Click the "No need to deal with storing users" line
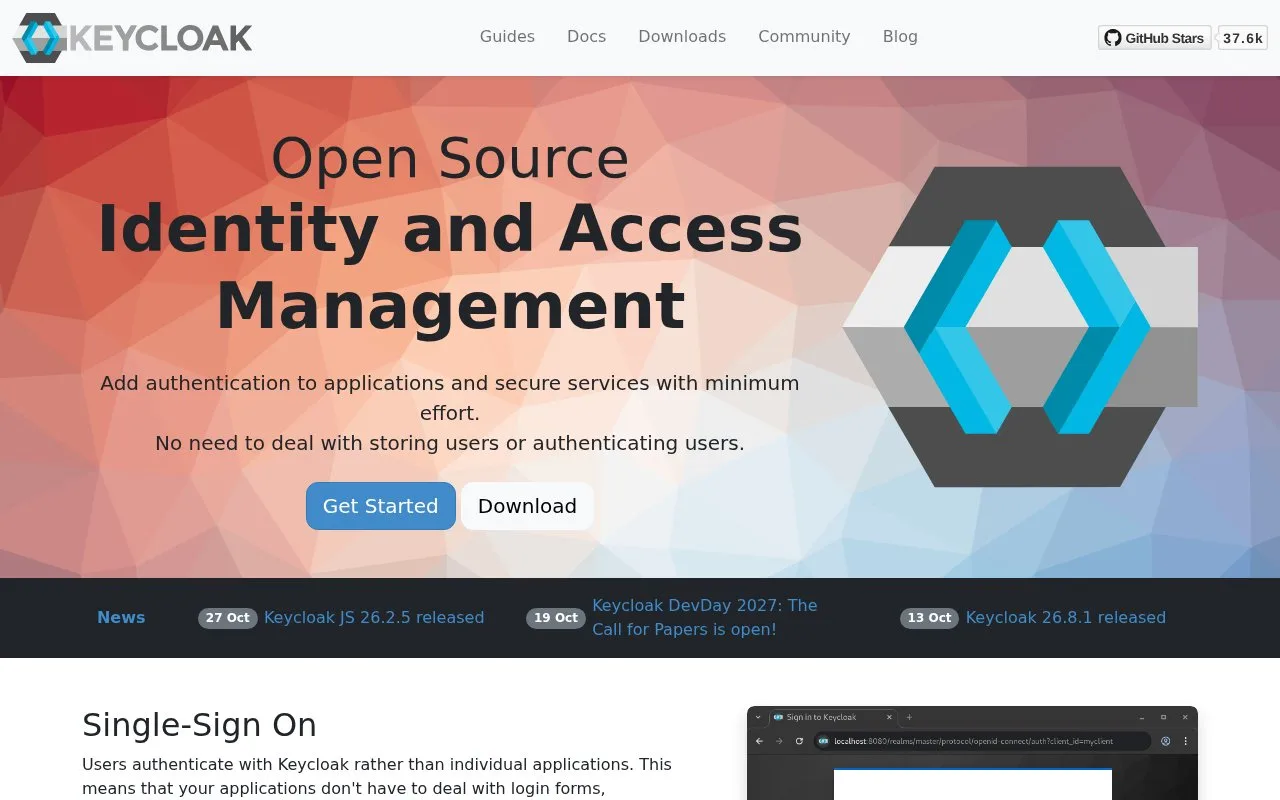Screen dimensions: 1280x800 click(450, 443)
